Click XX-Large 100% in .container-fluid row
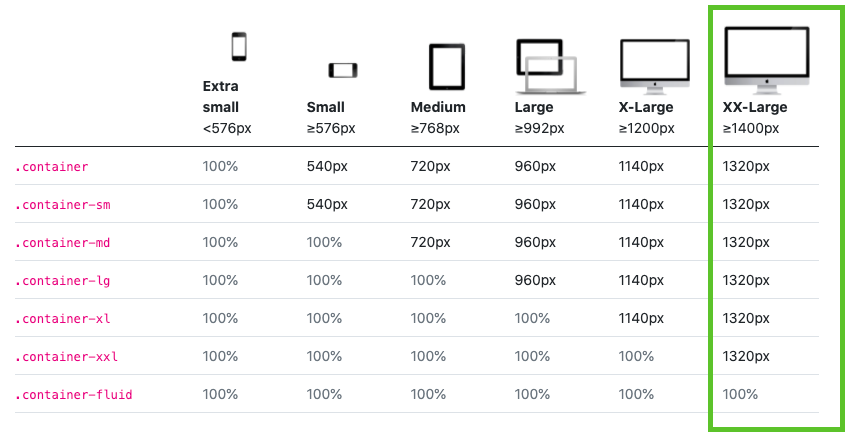847x439 pixels. pyautogui.click(x=740, y=395)
